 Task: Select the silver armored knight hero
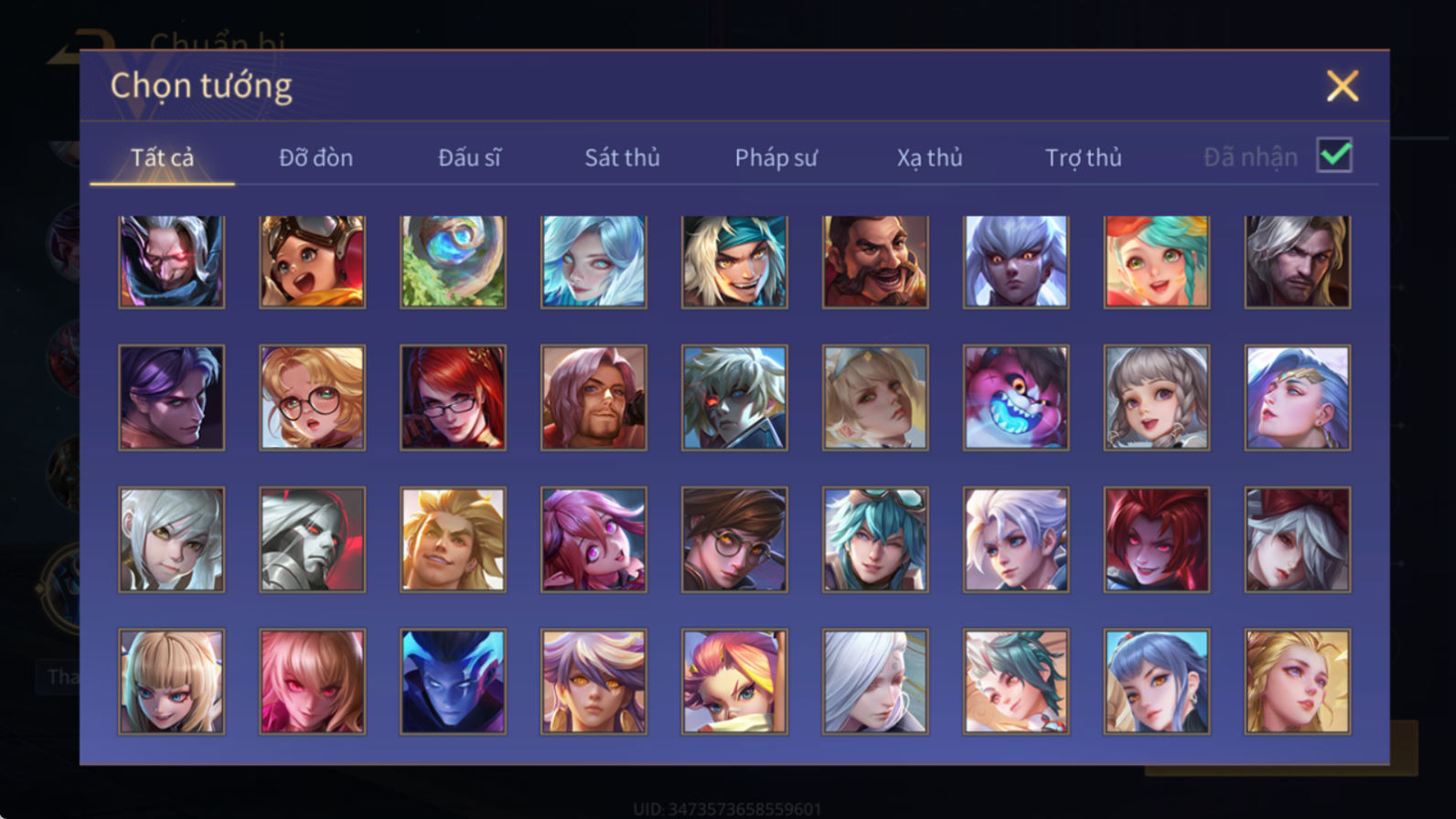(x=312, y=539)
